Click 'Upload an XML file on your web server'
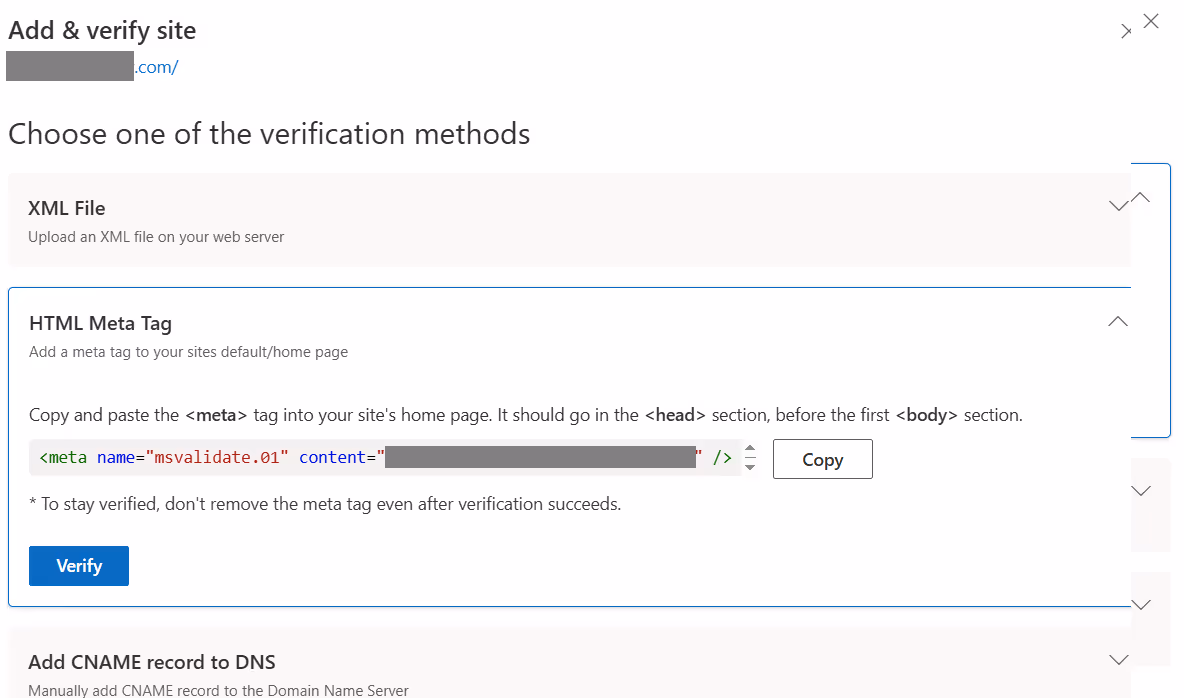The image size is (1184, 698). click(x=156, y=237)
